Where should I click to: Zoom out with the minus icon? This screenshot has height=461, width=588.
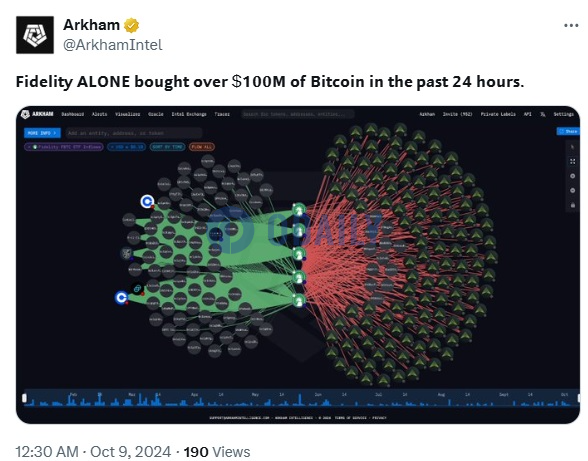572,191
